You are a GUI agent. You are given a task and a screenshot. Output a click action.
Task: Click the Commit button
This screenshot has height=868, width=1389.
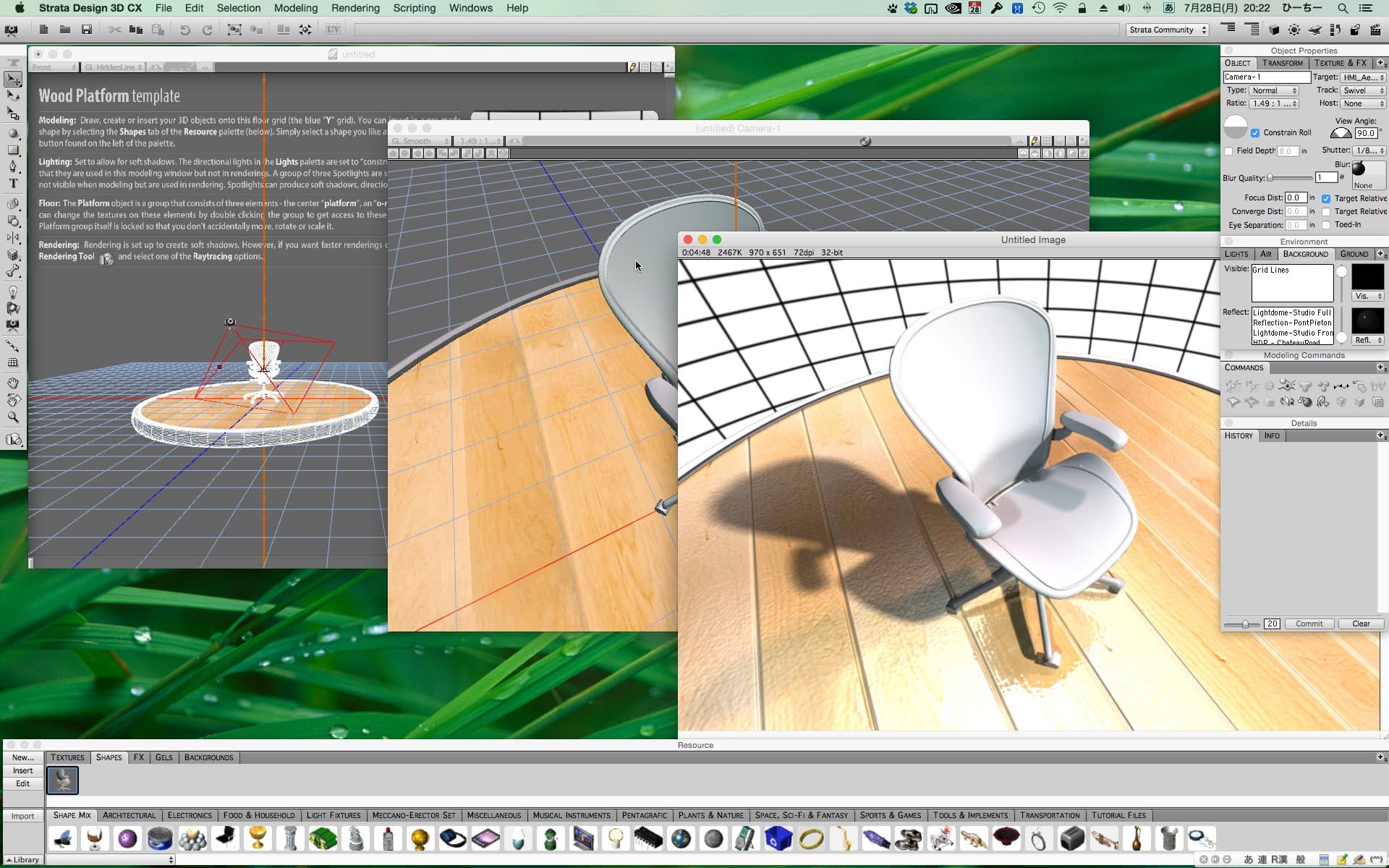point(1309,624)
